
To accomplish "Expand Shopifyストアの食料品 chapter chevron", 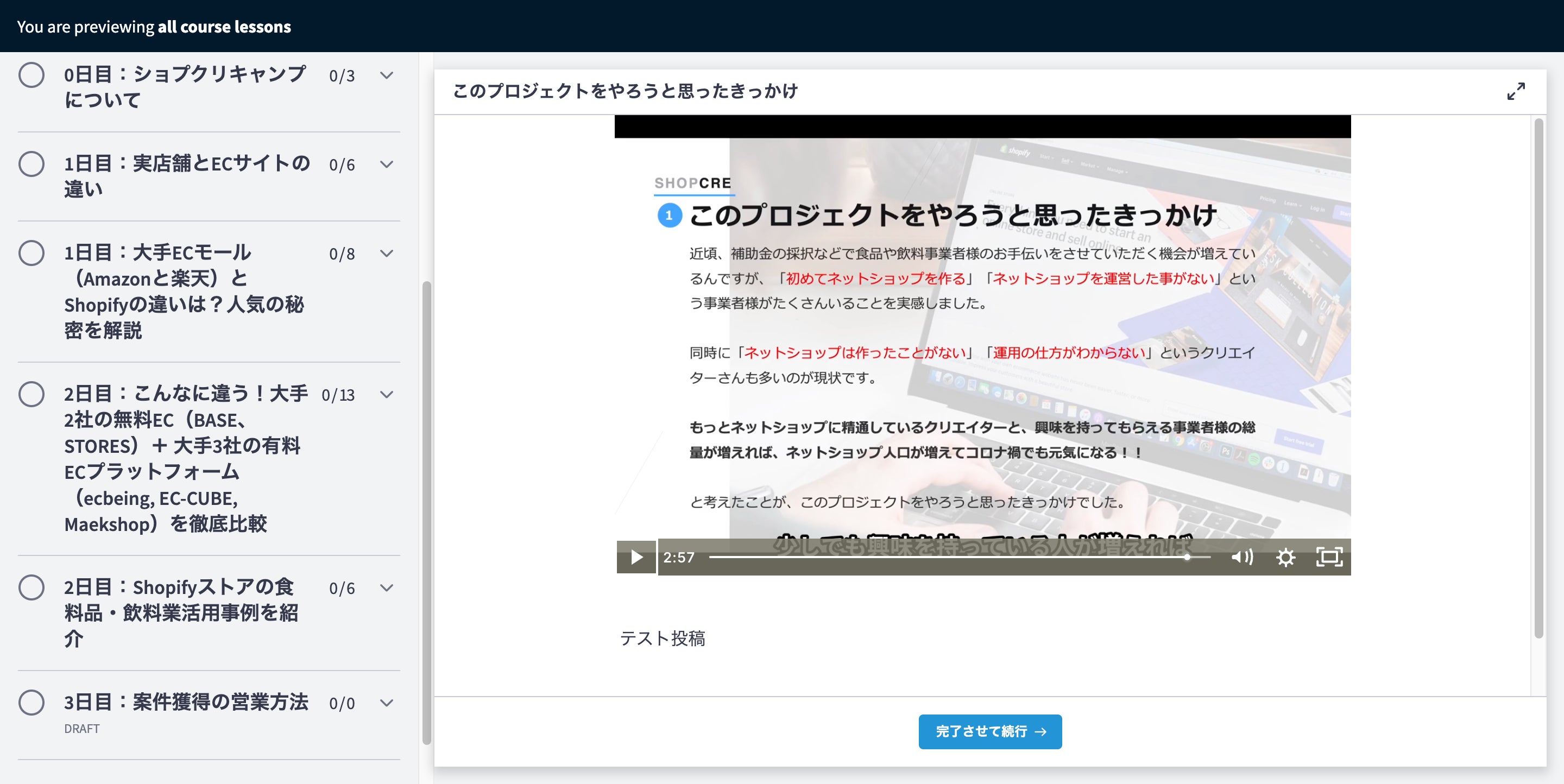I will (x=387, y=587).
